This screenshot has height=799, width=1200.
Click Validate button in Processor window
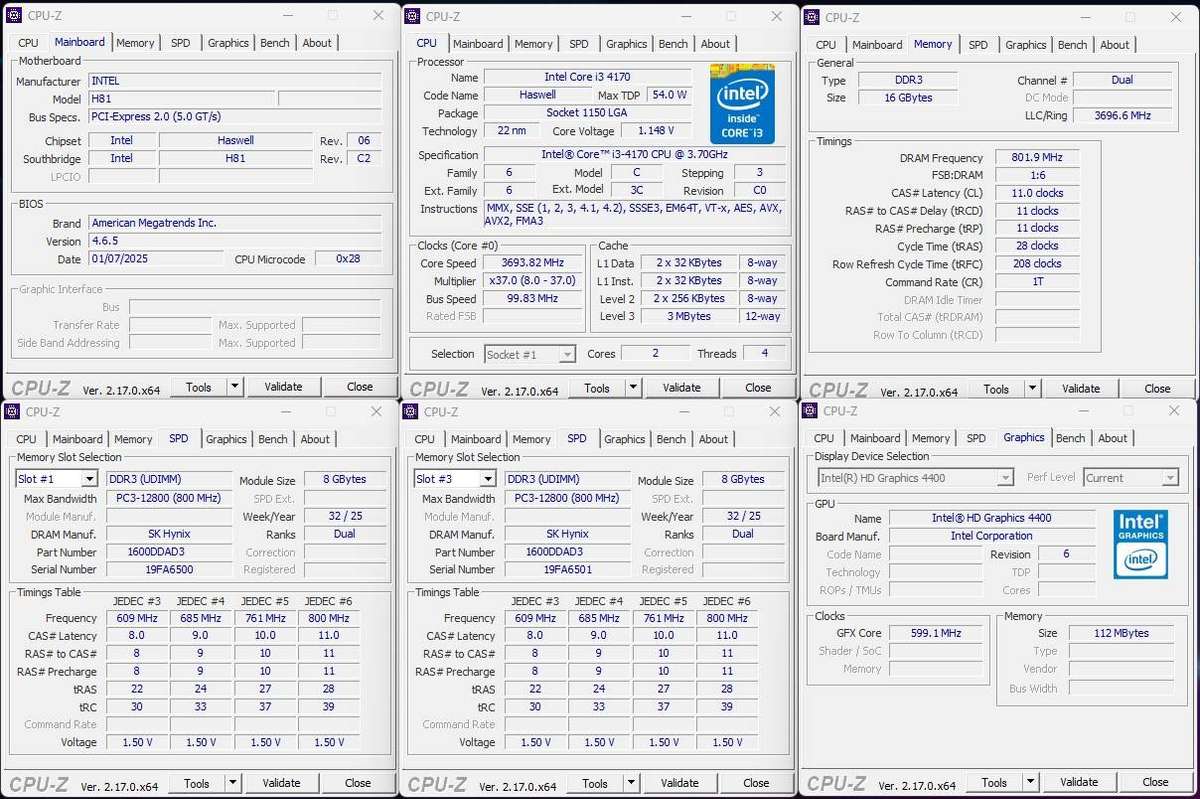click(682, 388)
